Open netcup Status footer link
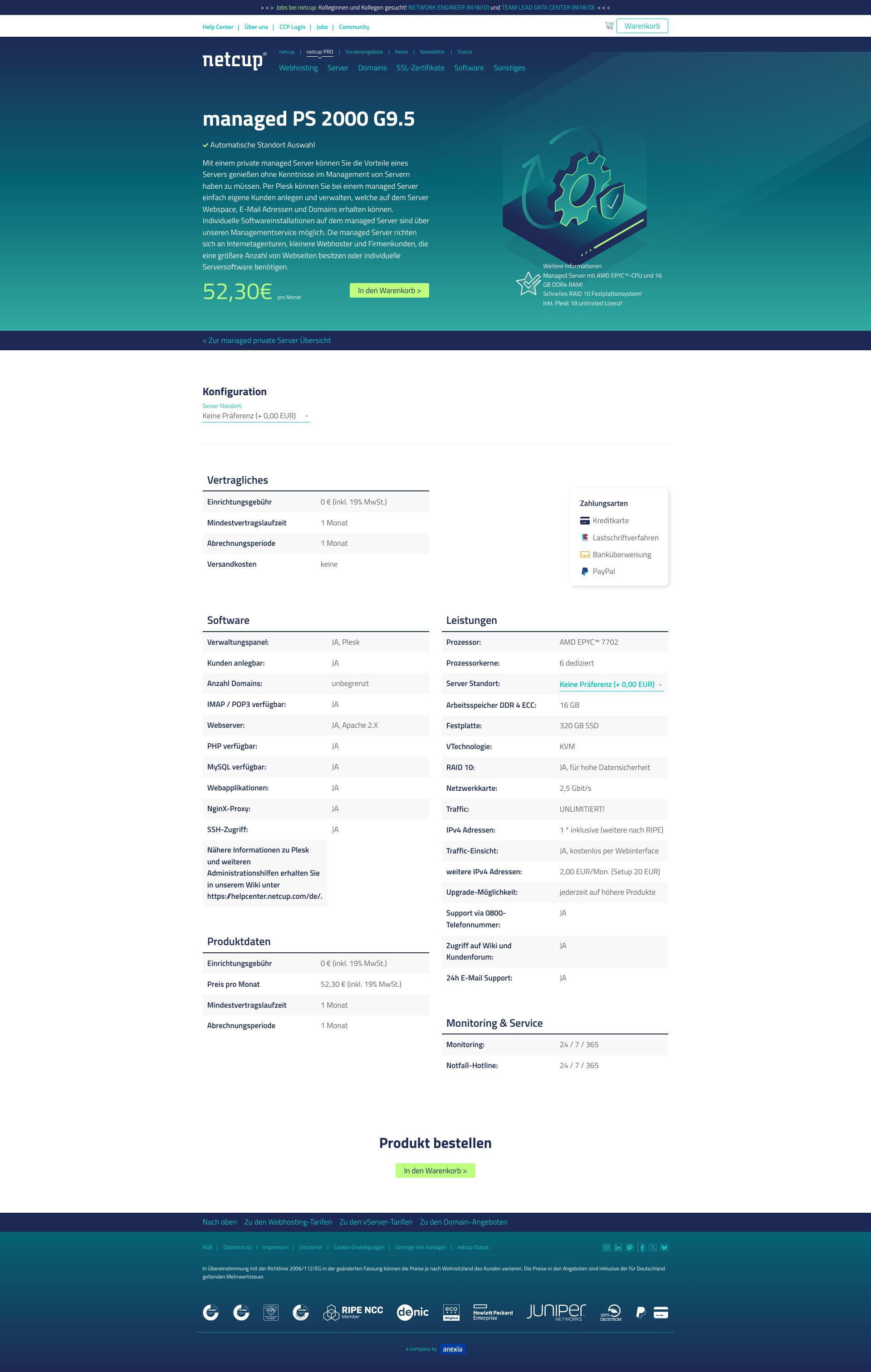 473,1248
